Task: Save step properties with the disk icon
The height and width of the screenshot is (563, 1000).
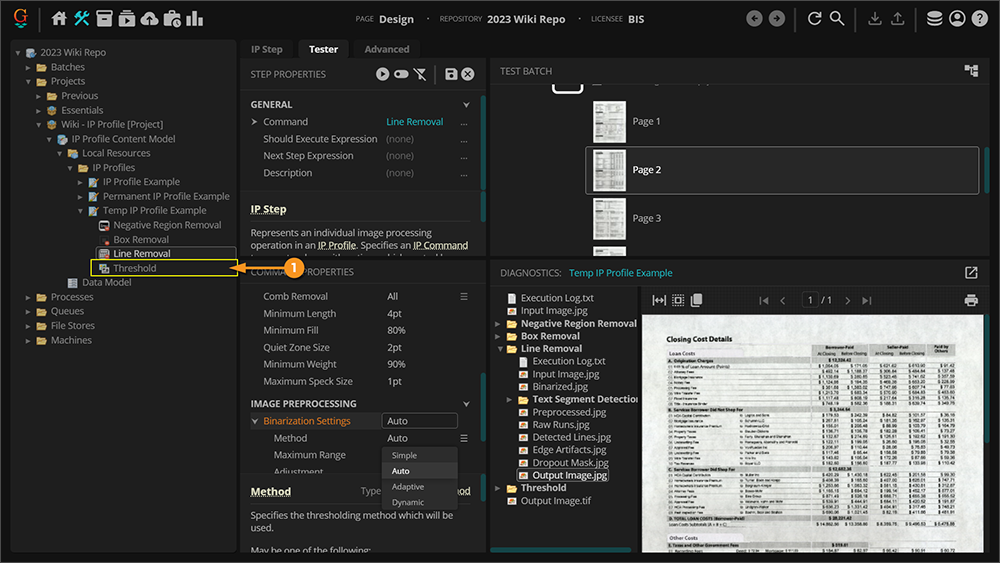Action: pos(451,74)
